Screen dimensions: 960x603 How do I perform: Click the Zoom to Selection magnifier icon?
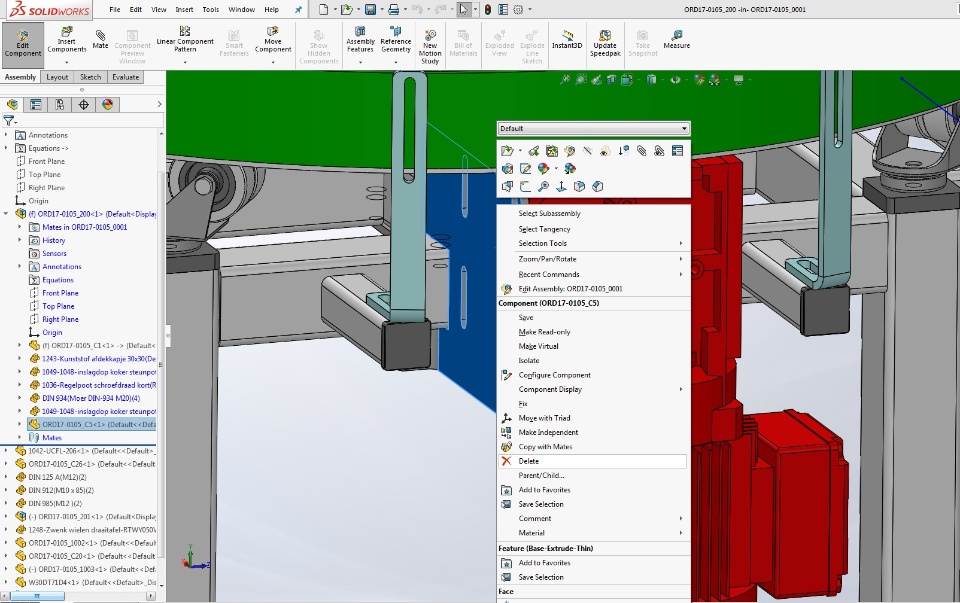(543, 186)
